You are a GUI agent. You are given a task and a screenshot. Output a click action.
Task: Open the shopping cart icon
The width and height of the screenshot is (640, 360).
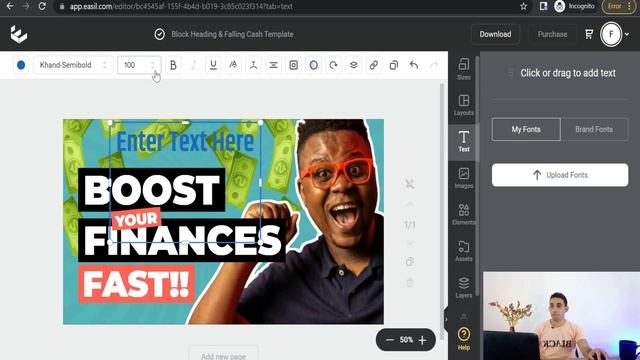[589, 34]
